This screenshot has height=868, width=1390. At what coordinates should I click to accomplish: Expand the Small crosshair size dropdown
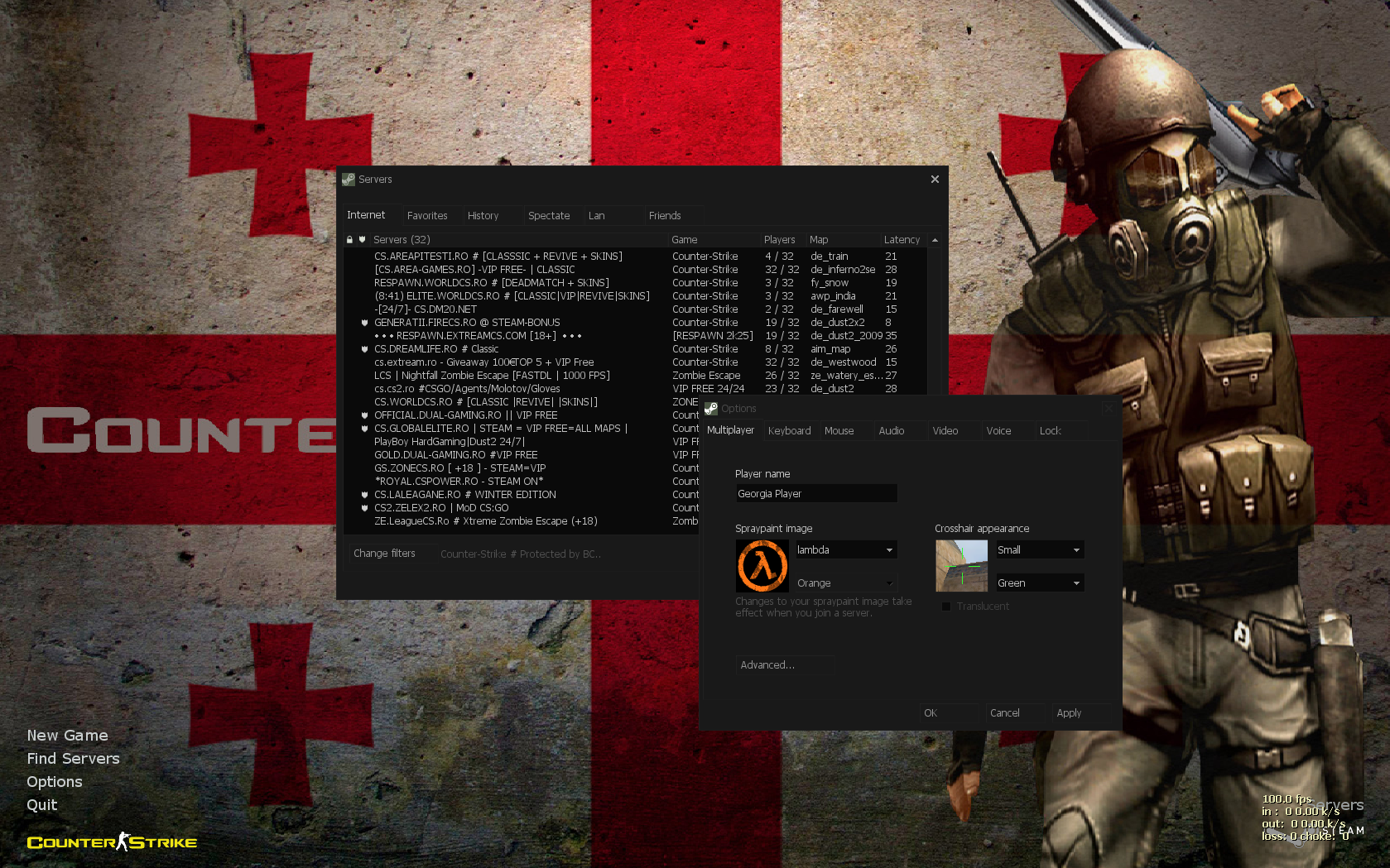[x=1076, y=550]
